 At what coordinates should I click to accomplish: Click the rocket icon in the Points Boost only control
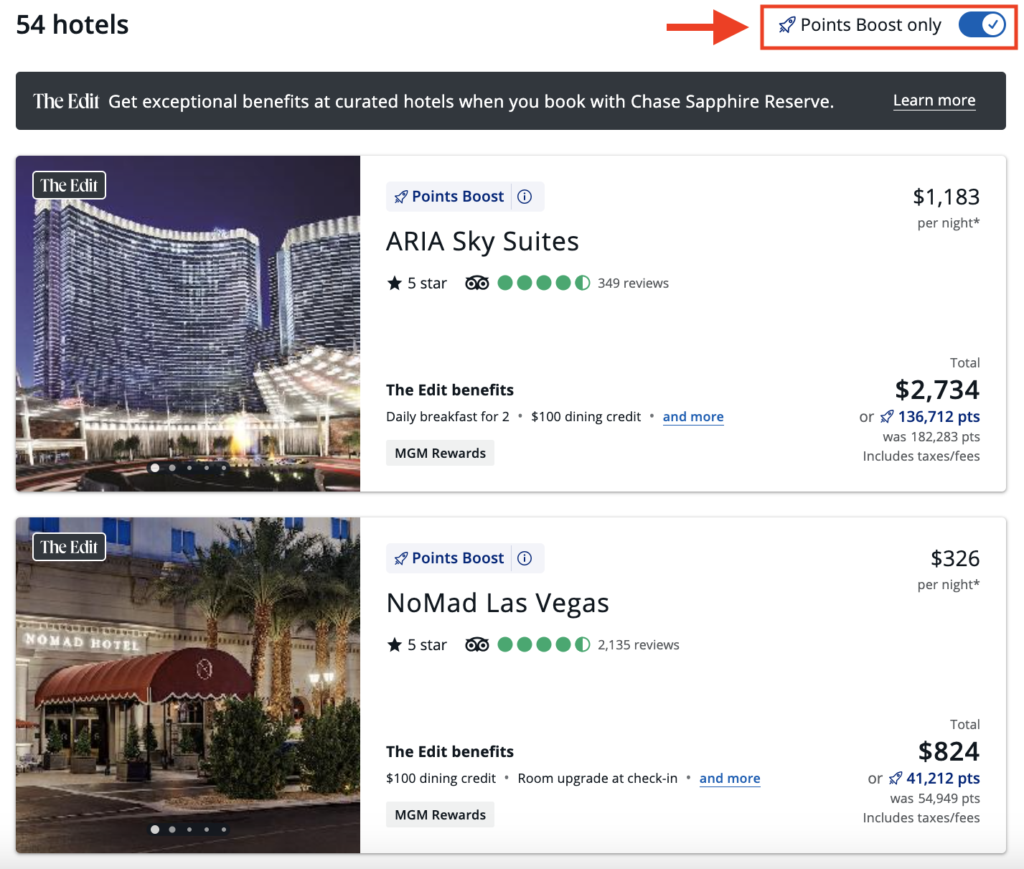tap(787, 24)
